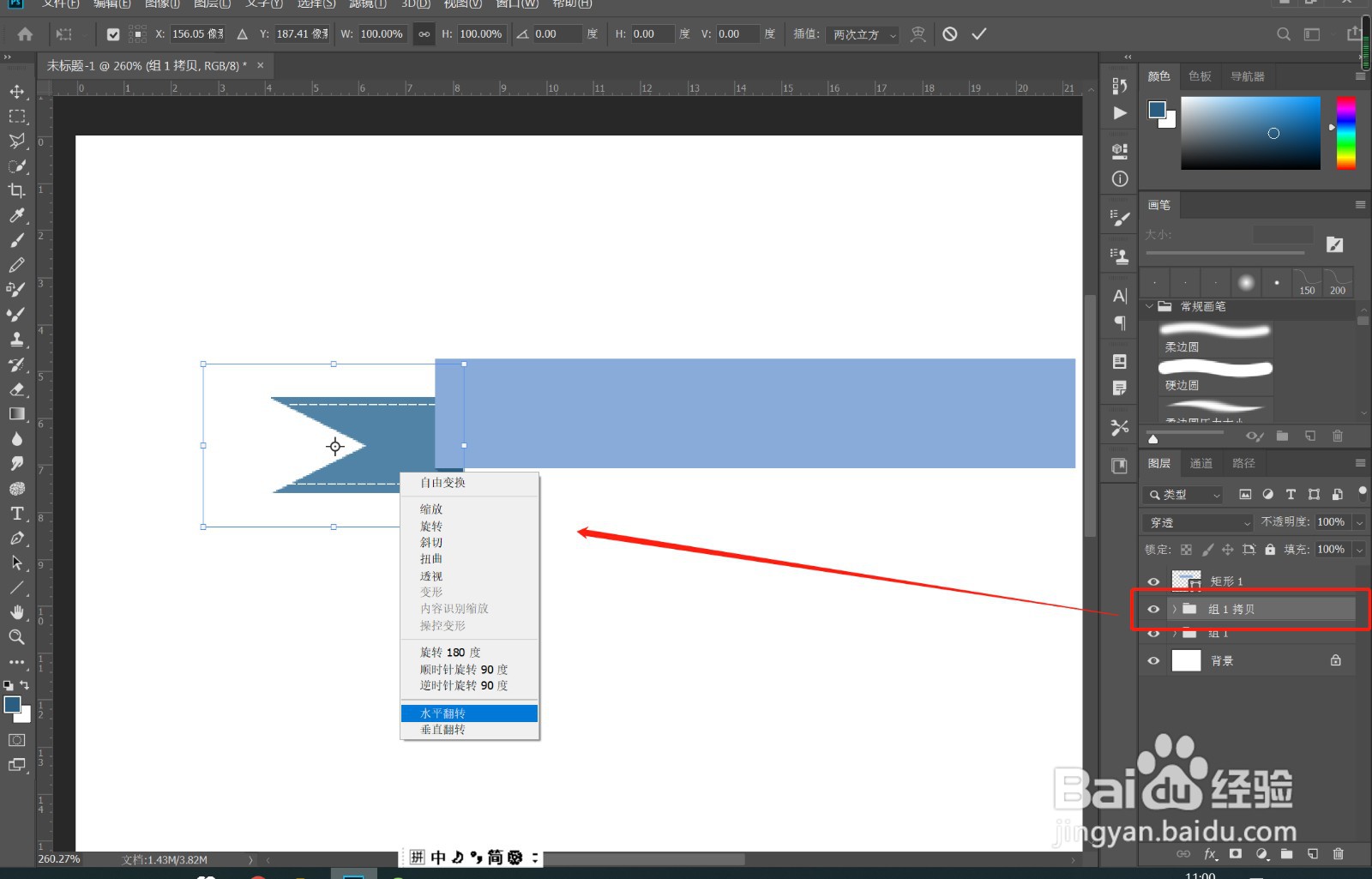Open the opacity slider dropdown arrow
Image resolution: width=1372 pixels, height=879 pixels.
(1359, 522)
